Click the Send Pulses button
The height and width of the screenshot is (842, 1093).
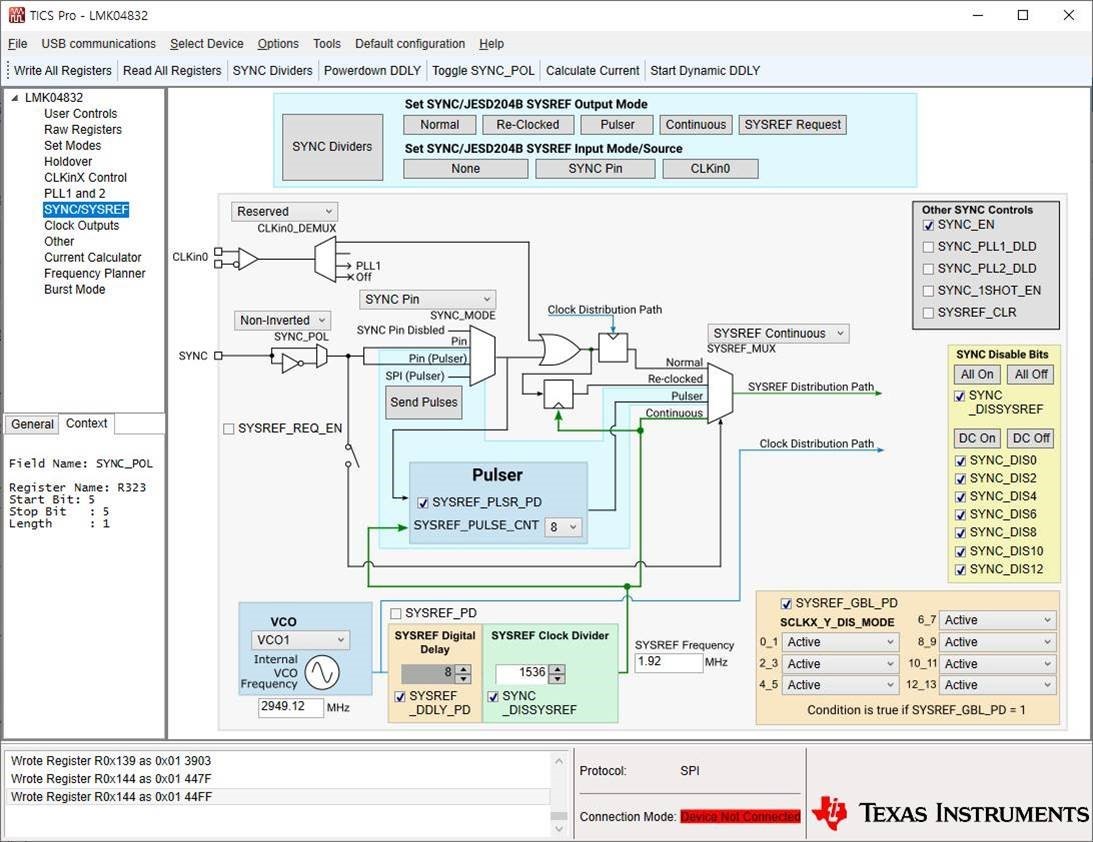click(x=424, y=402)
